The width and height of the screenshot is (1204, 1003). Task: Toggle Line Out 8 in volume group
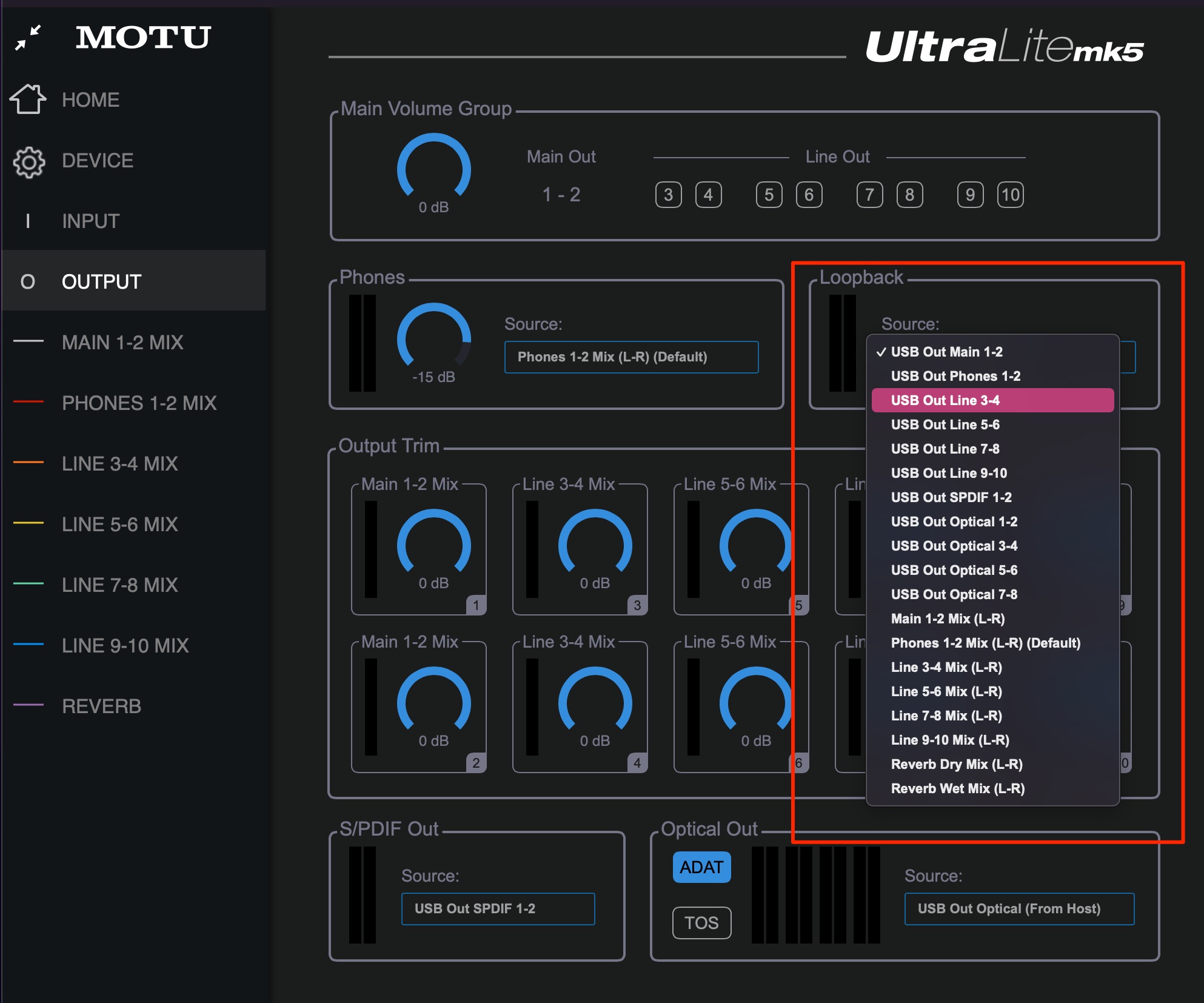tap(910, 195)
